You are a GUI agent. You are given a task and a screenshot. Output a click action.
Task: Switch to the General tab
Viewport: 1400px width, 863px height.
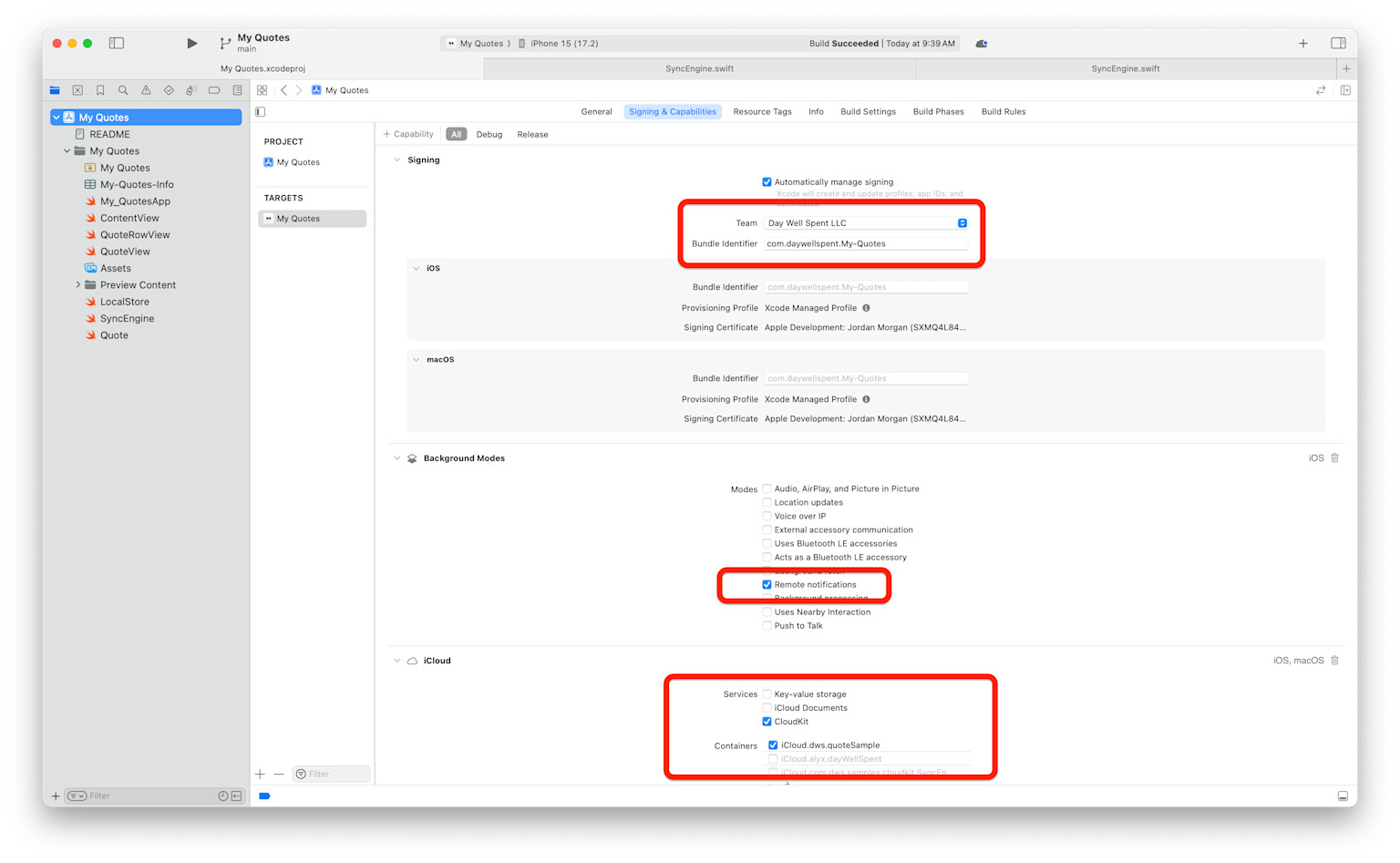[596, 112]
